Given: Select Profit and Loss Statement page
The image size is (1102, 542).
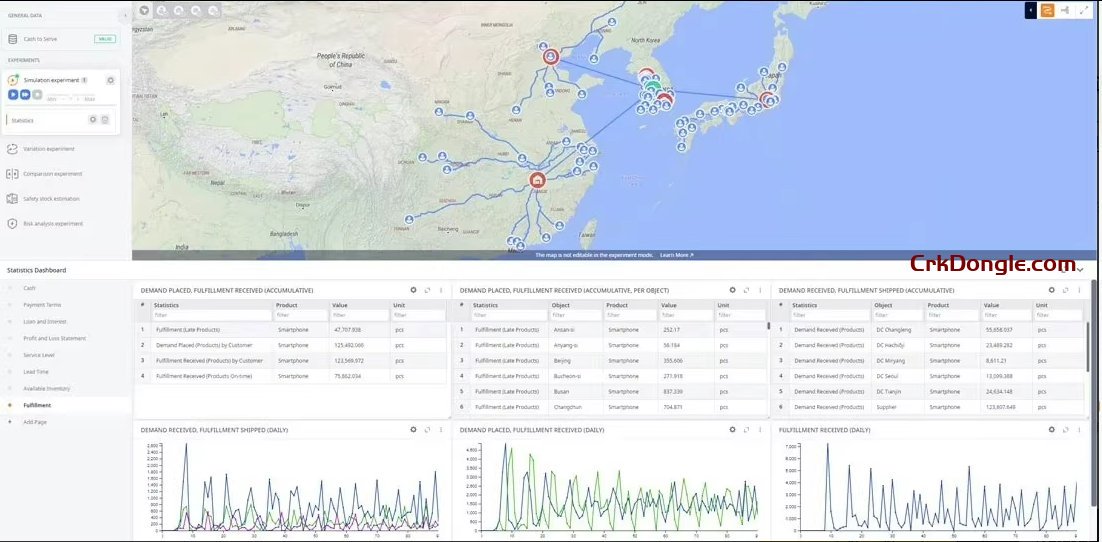Looking at the screenshot, I should 54,338.
